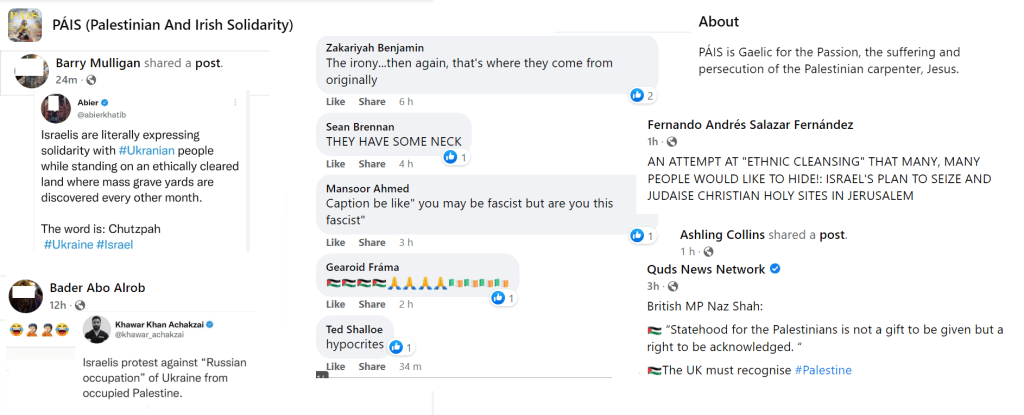Image resolution: width=1024 pixels, height=415 pixels.
Task: Click Quds News Network's verified badge
Action: pyautogui.click(x=774, y=269)
